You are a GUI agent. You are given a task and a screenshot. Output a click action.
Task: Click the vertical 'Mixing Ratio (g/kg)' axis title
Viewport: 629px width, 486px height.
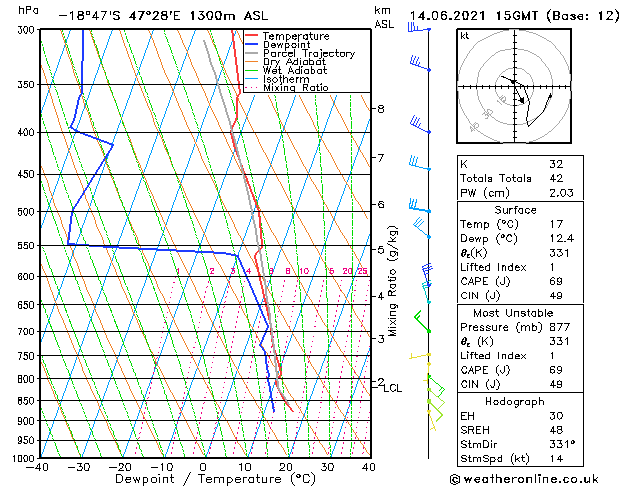[393, 281]
